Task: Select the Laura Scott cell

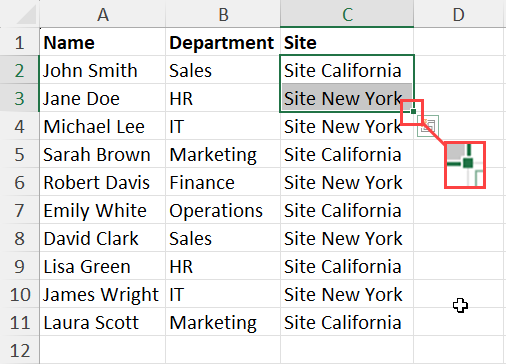Action: (x=103, y=322)
